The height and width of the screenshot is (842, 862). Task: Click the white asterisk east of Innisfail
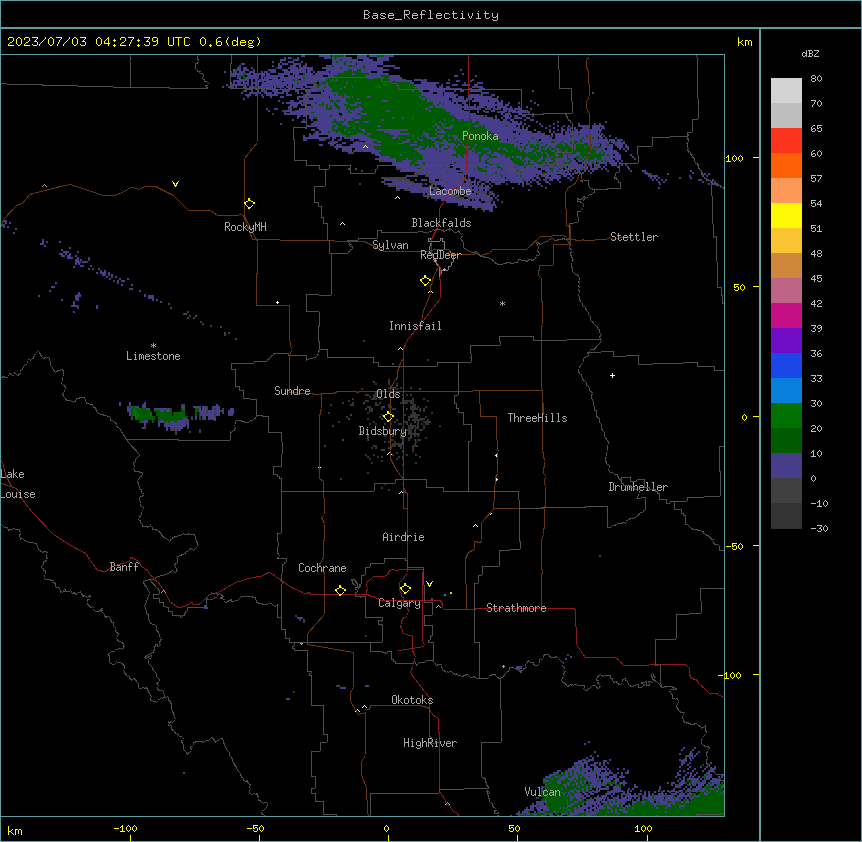point(502,303)
